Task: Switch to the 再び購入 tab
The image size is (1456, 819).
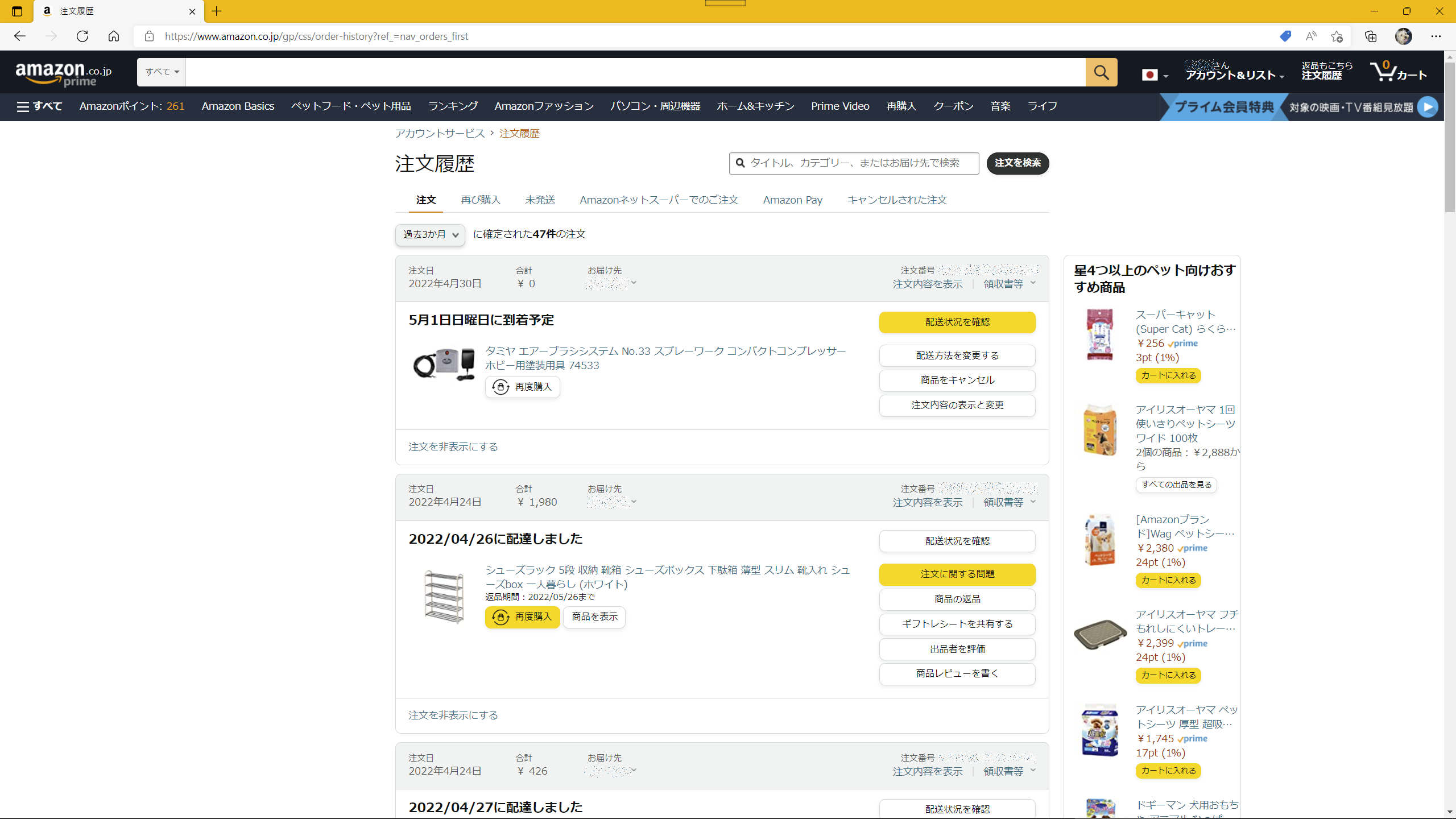Action: (x=481, y=200)
